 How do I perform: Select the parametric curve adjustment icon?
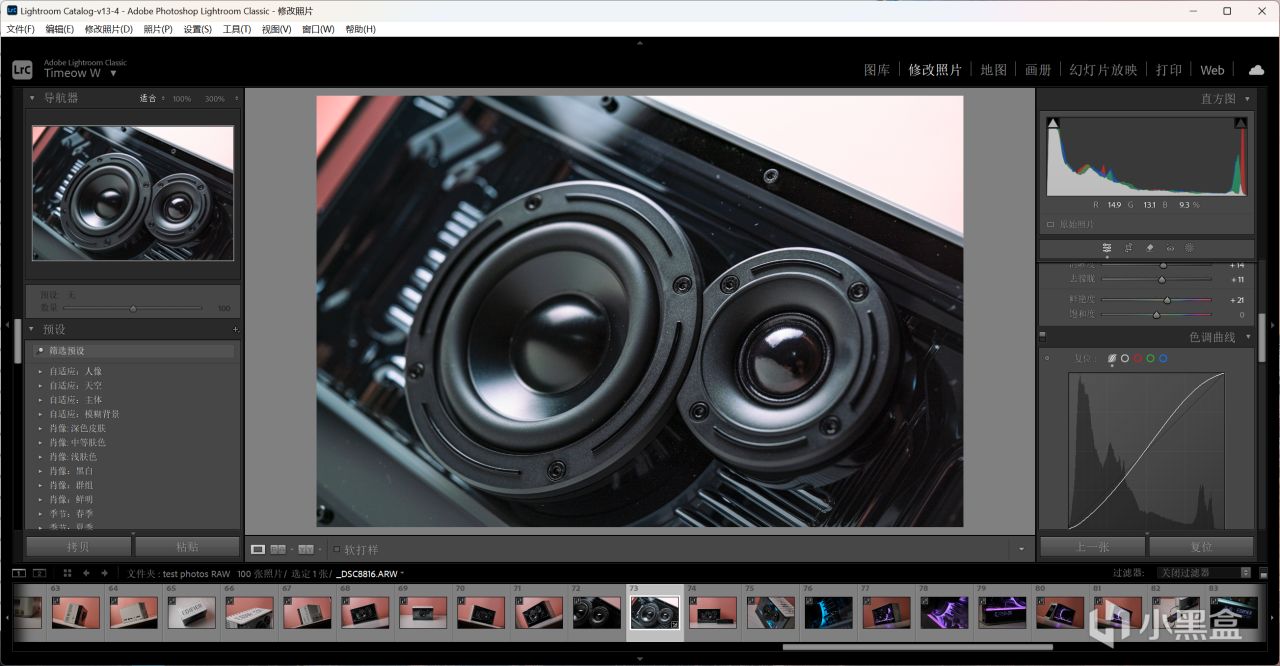[1111, 358]
